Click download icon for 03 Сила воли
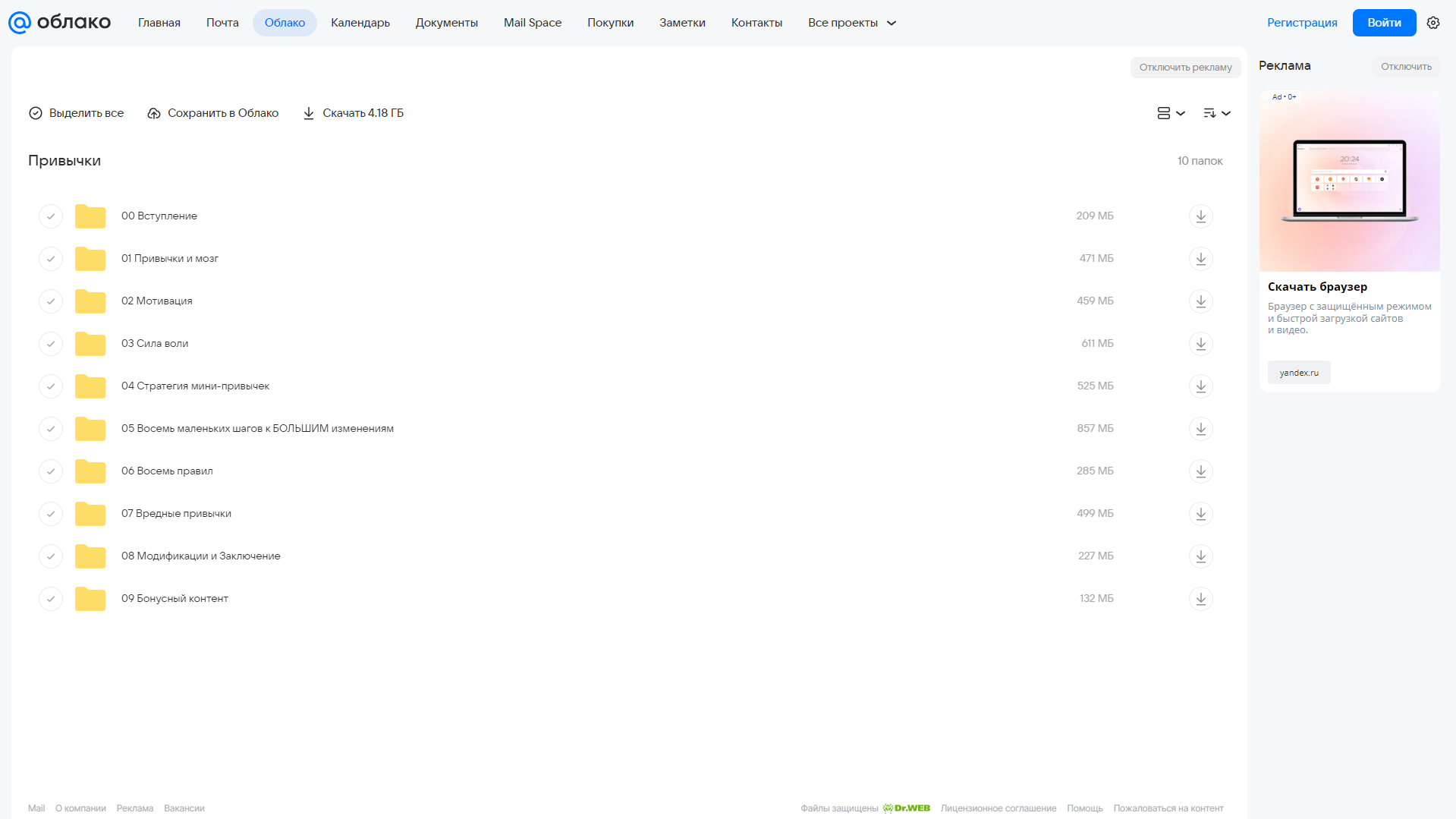The height and width of the screenshot is (819, 1456). click(x=1200, y=344)
